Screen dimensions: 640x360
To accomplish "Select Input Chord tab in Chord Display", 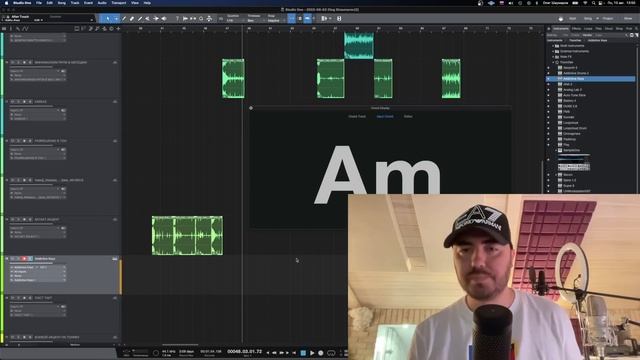I will tap(385, 117).
